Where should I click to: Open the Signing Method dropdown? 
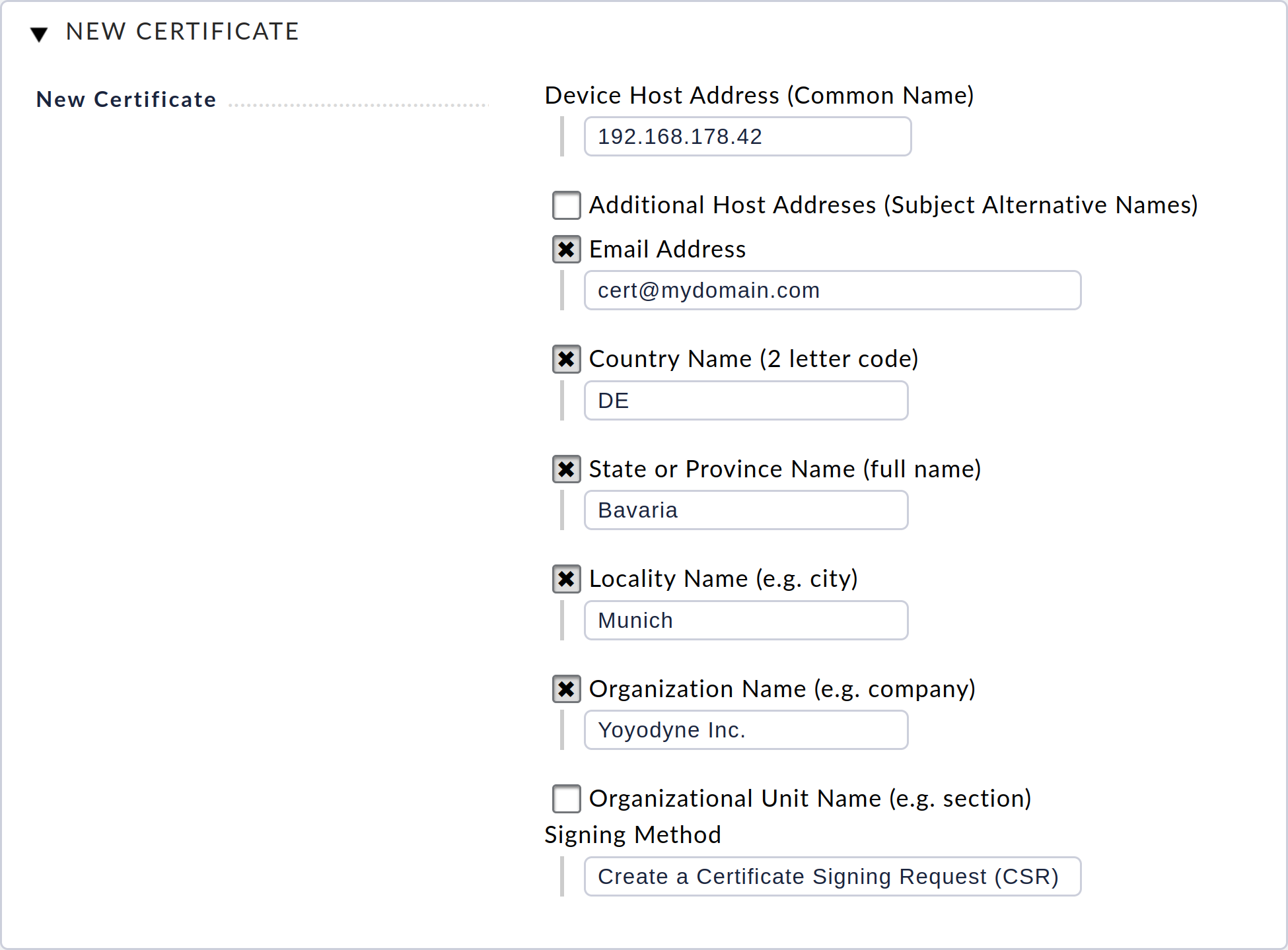click(832, 876)
